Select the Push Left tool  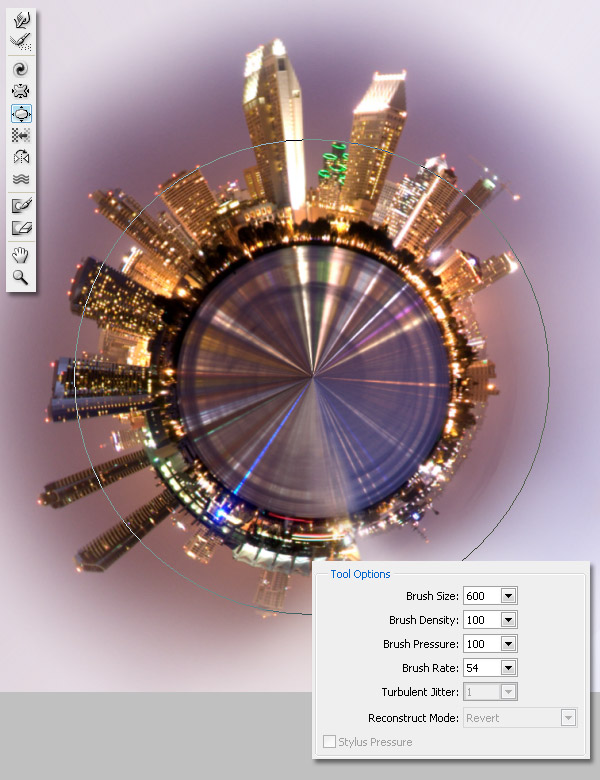point(21,135)
